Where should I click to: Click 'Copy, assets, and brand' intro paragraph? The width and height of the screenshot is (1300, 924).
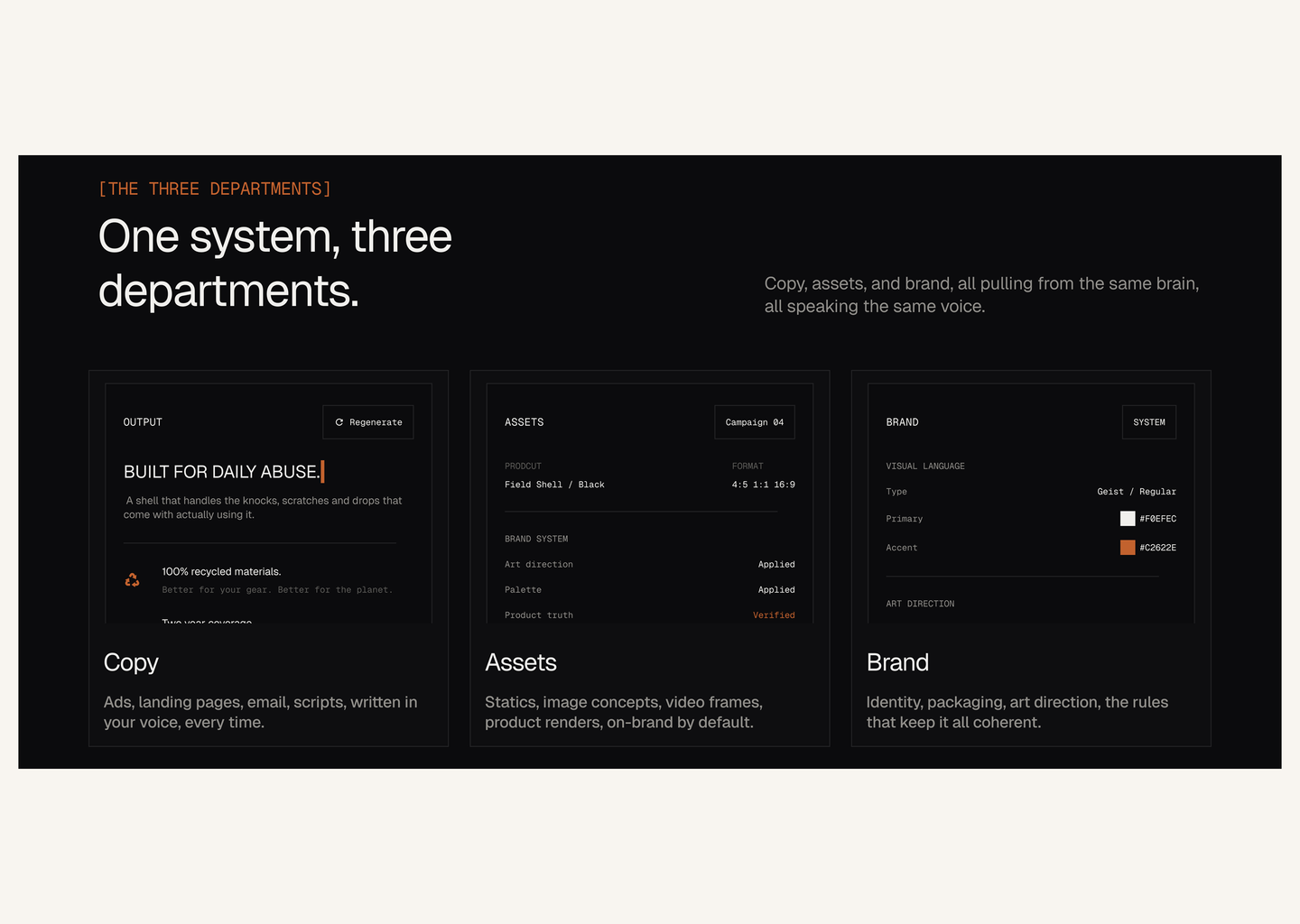tap(982, 295)
